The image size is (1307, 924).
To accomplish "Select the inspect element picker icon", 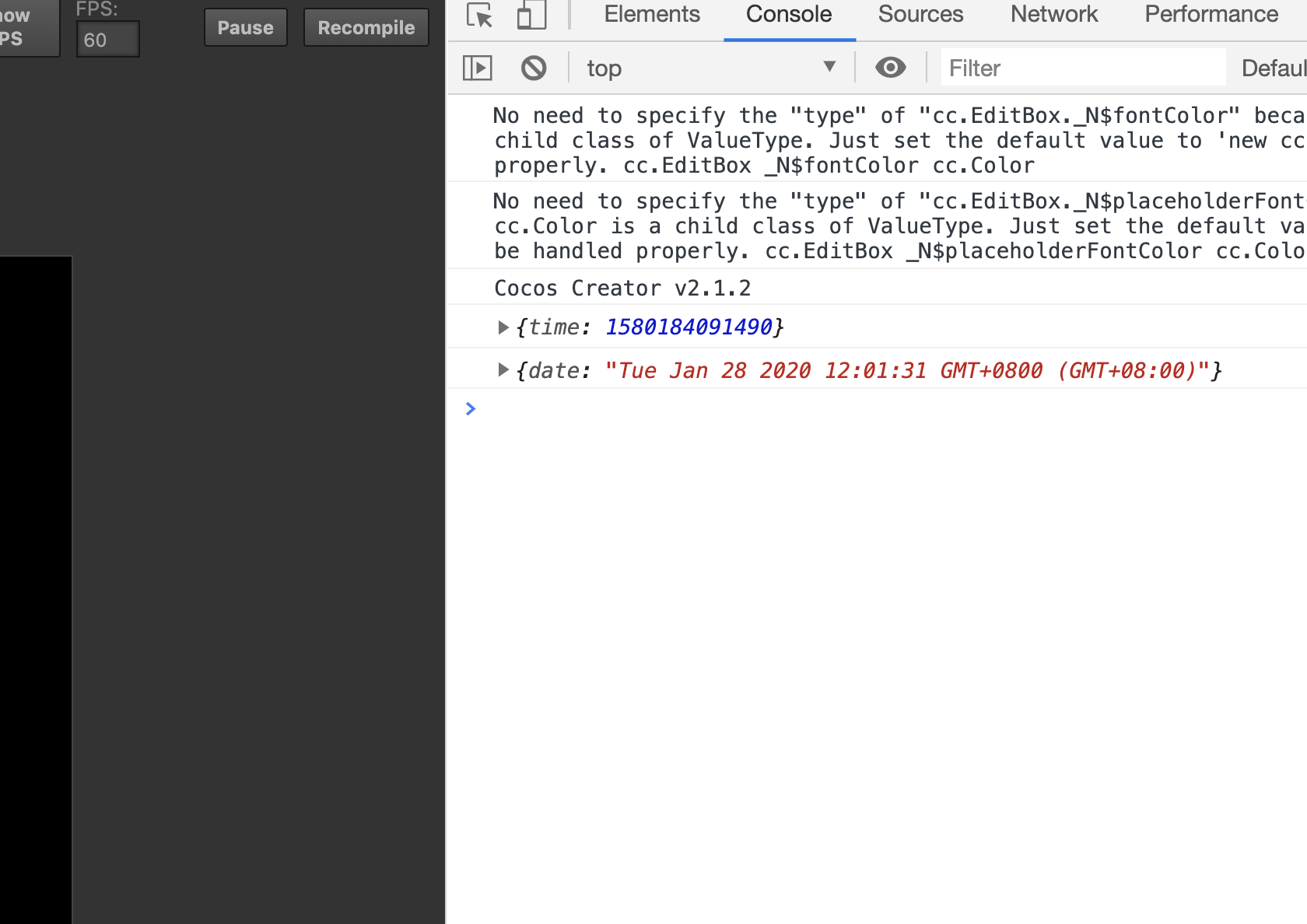I will pyautogui.click(x=479, y=16).
